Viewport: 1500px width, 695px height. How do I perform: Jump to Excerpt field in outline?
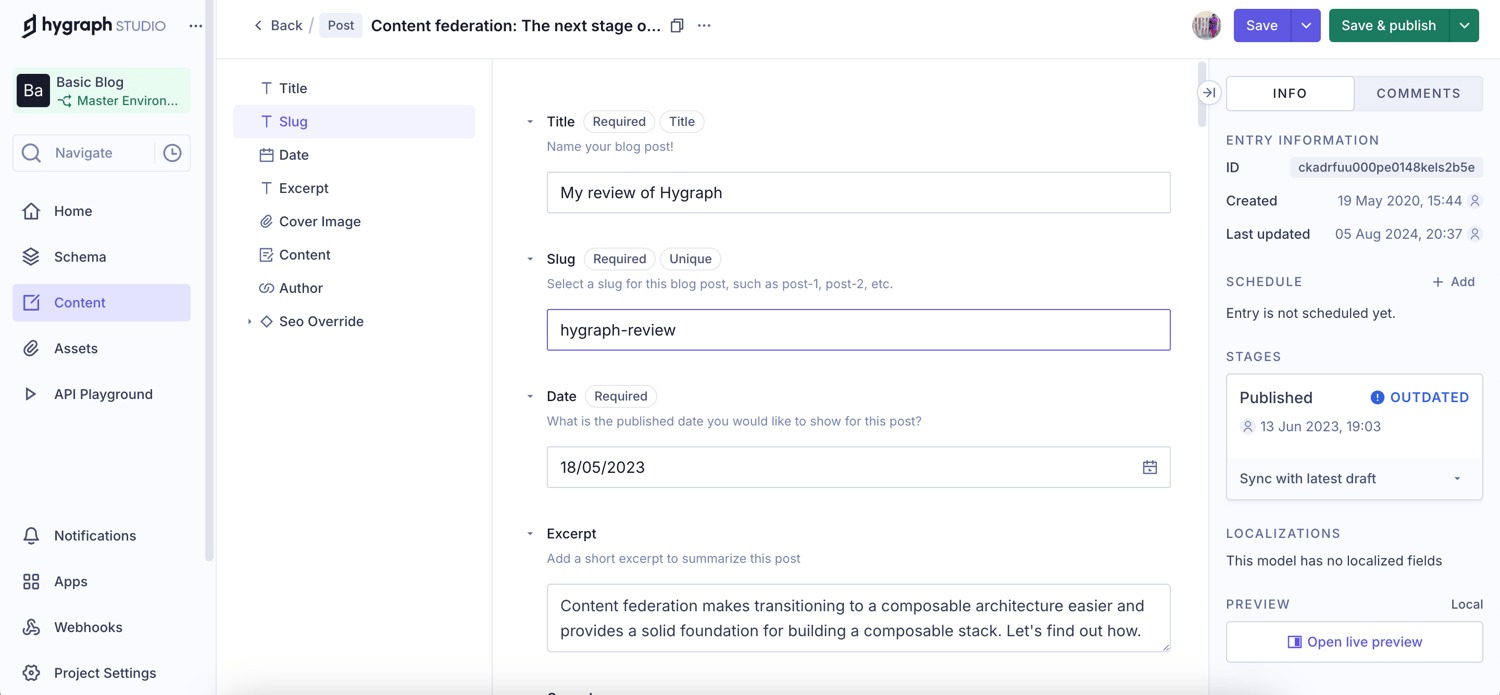tap(354, 188)
